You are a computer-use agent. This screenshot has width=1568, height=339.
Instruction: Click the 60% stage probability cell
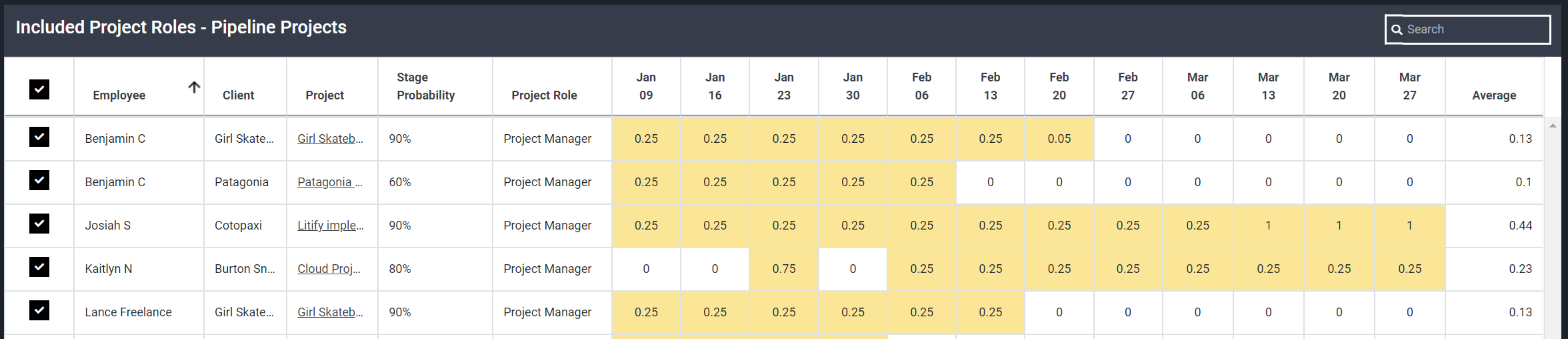pyautogui.click(x=435, y=182)
